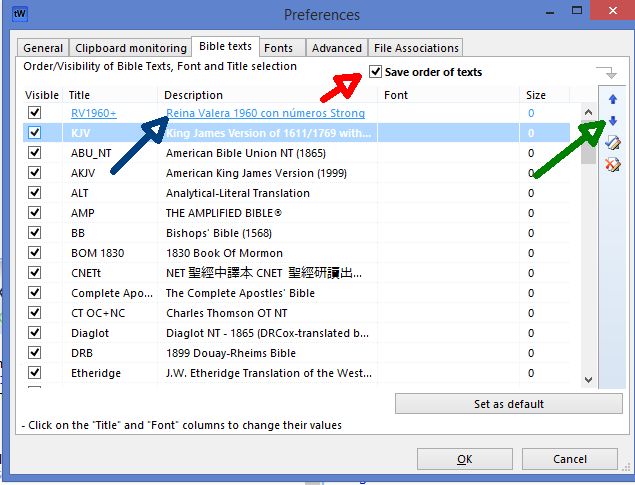This screenshot has width=635, height=485.
Task: Select the Bible texts tab
Action: point(225,47)
